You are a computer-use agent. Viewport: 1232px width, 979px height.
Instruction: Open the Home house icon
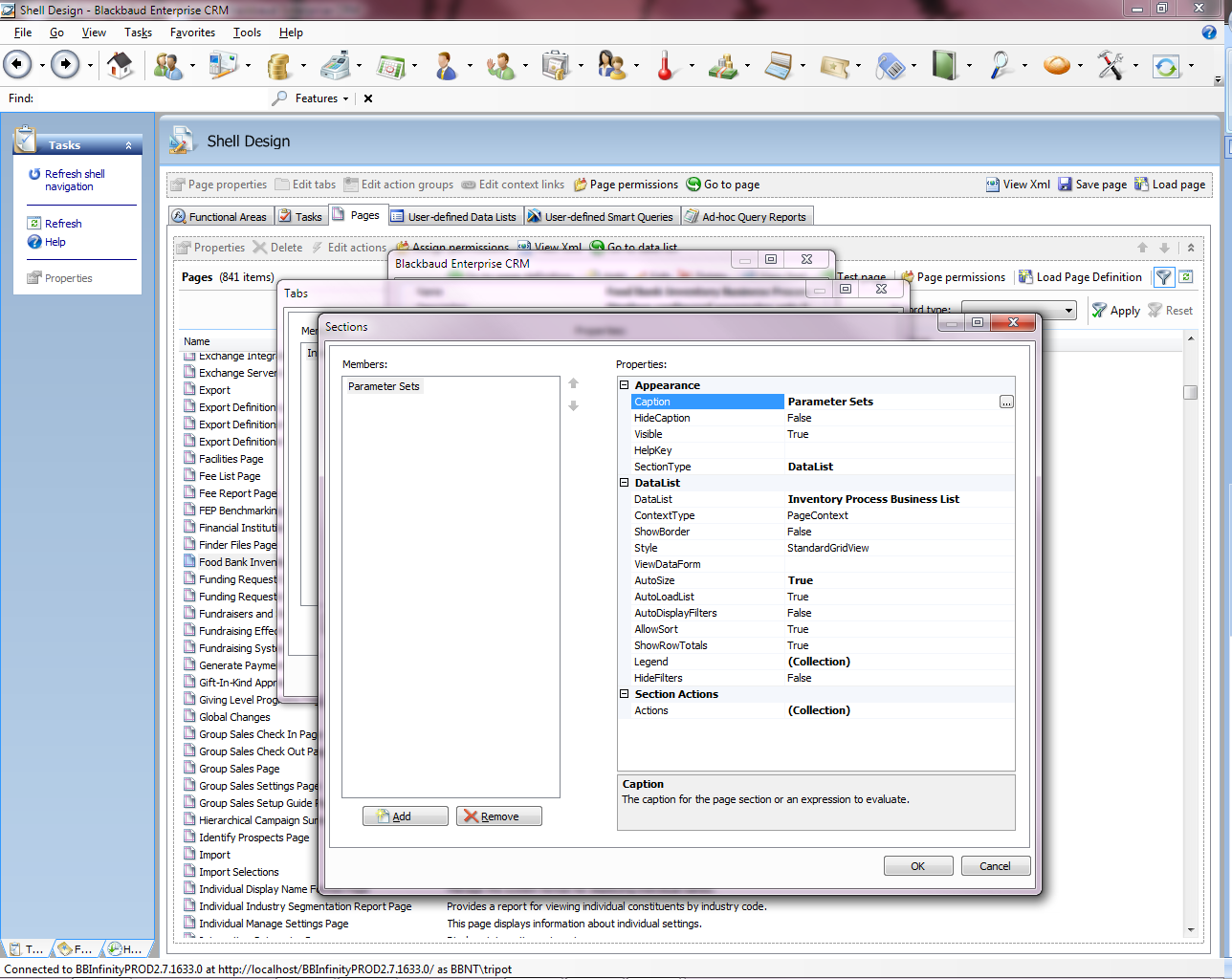[x=120, y=65]
